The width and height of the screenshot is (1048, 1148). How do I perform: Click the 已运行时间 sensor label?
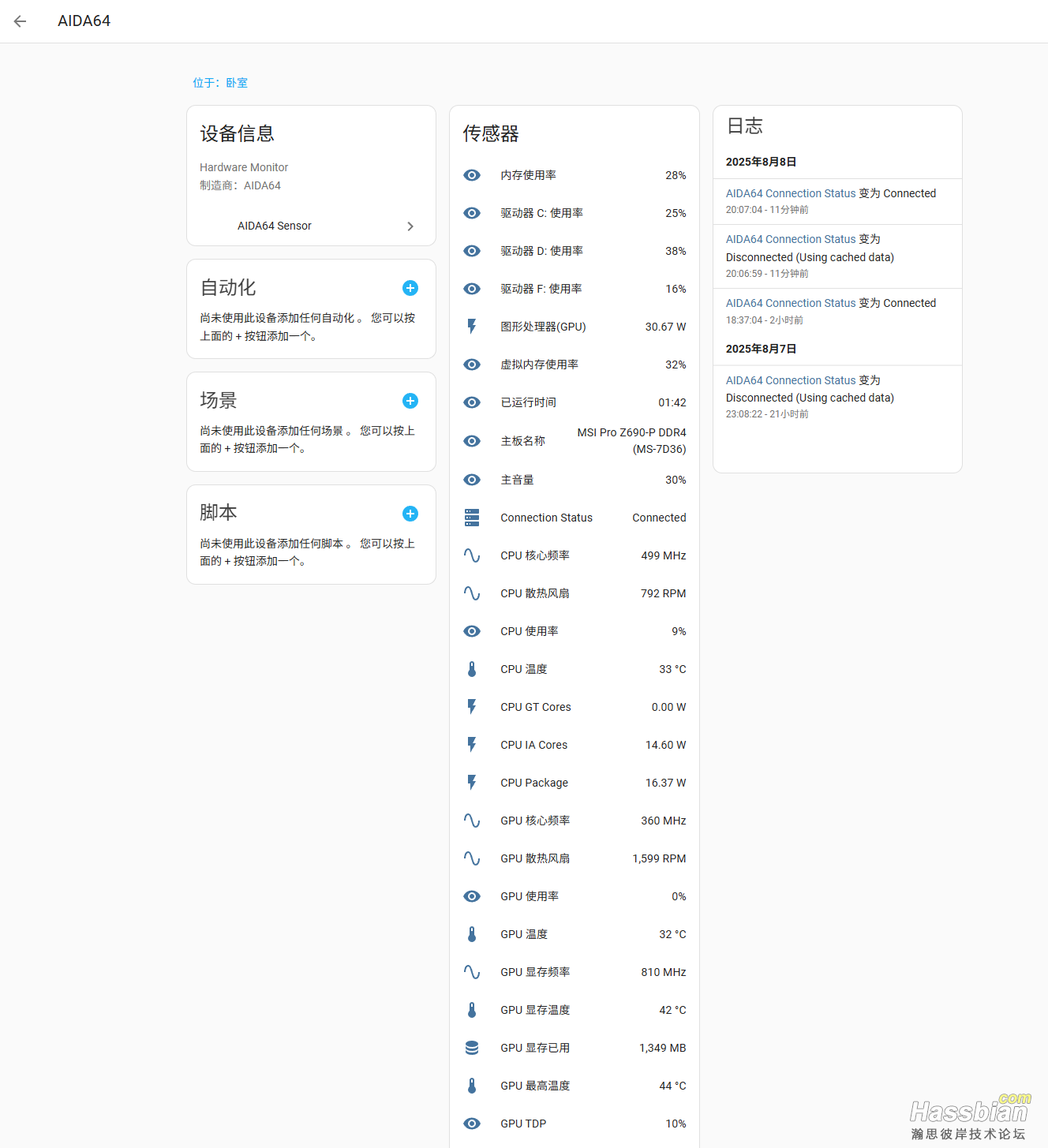[x=529, y=402]
